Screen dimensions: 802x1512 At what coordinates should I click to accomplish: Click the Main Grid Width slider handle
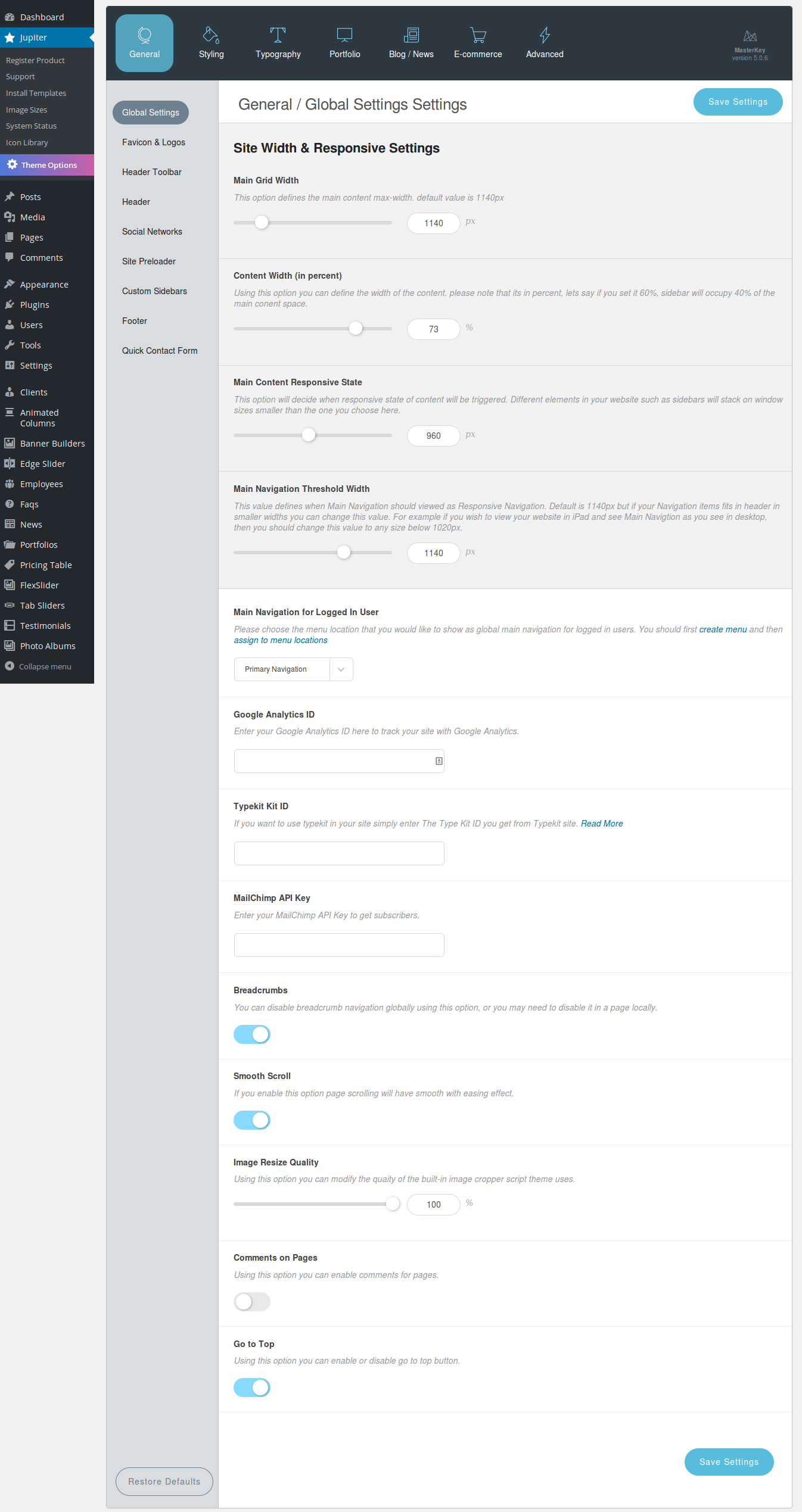(x=262, y=223)
